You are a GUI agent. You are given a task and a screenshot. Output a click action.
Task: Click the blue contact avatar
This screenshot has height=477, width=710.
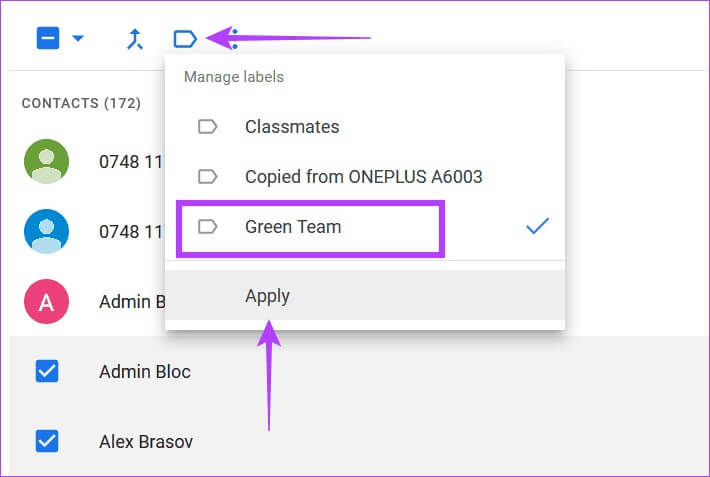coord(47,231)
